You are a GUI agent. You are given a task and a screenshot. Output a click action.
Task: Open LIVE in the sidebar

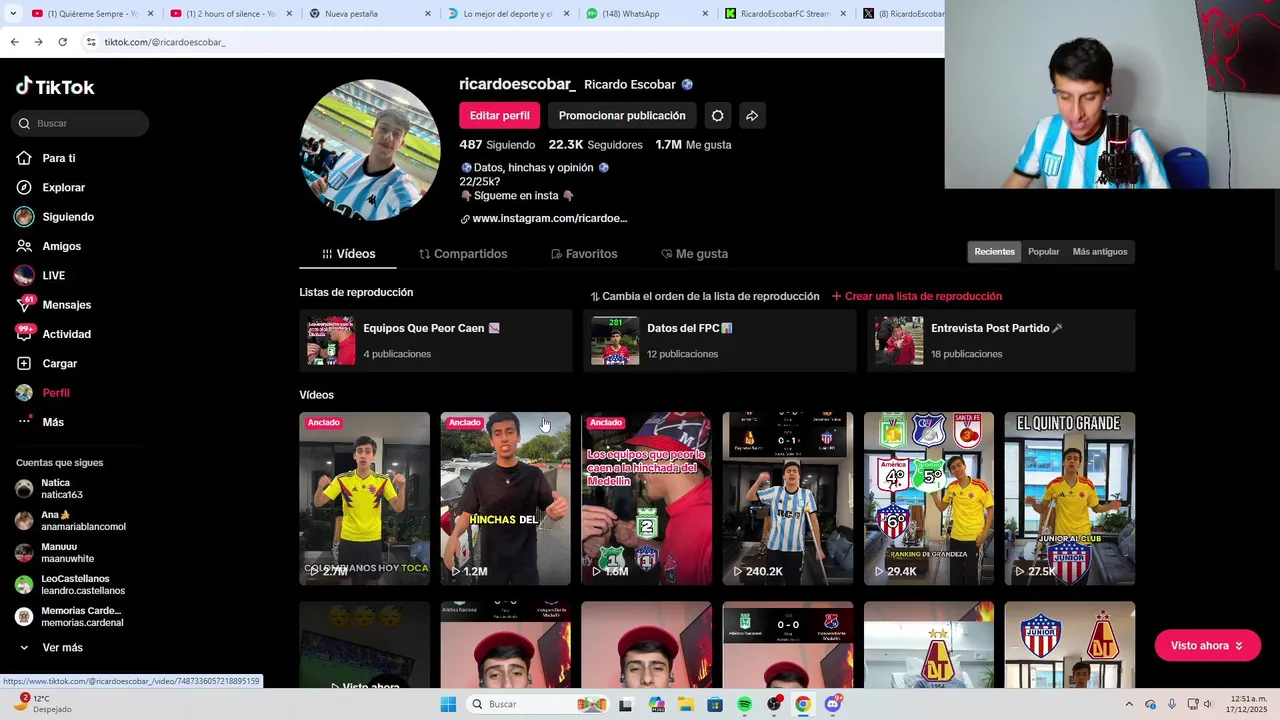pos(53,275)
